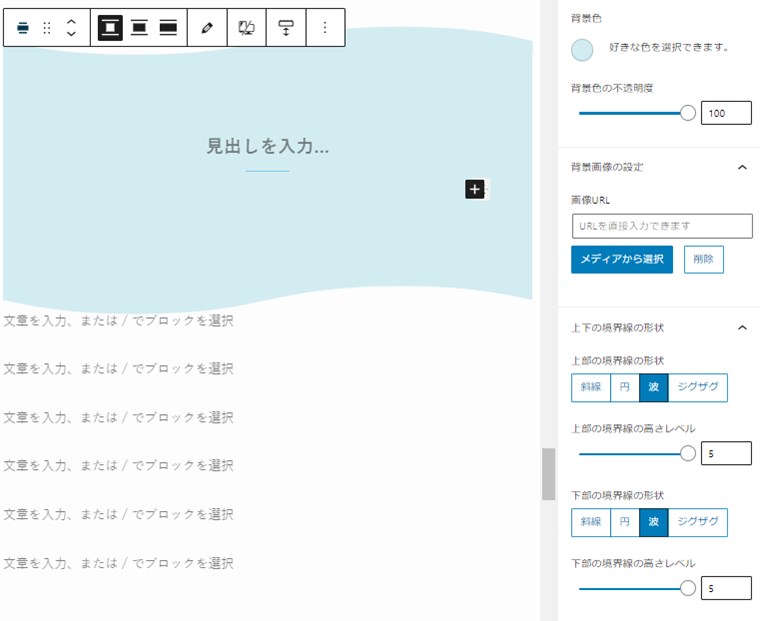Click the pencil edit icon in toolbar

tap(207, 28)
